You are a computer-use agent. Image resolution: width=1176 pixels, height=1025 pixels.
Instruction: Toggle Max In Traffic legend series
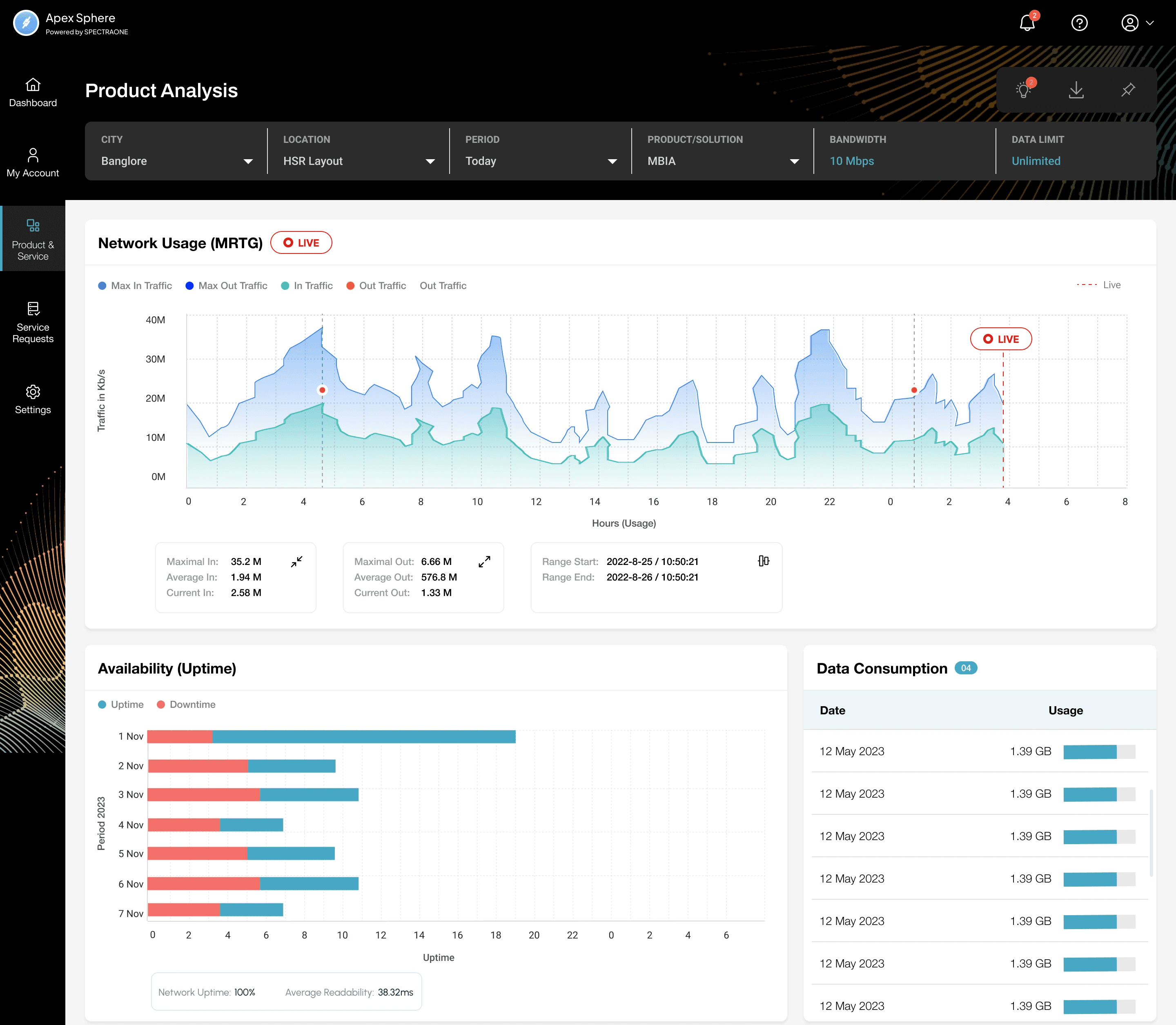click(135, 285)
